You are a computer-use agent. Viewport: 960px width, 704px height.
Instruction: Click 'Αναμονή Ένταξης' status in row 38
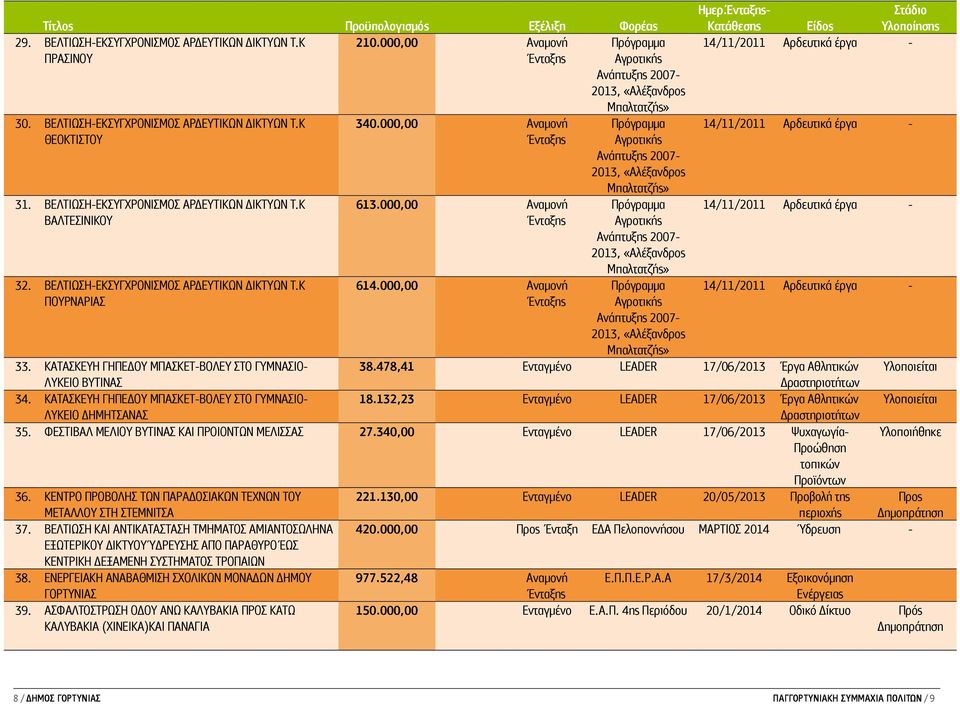[547, 586]
